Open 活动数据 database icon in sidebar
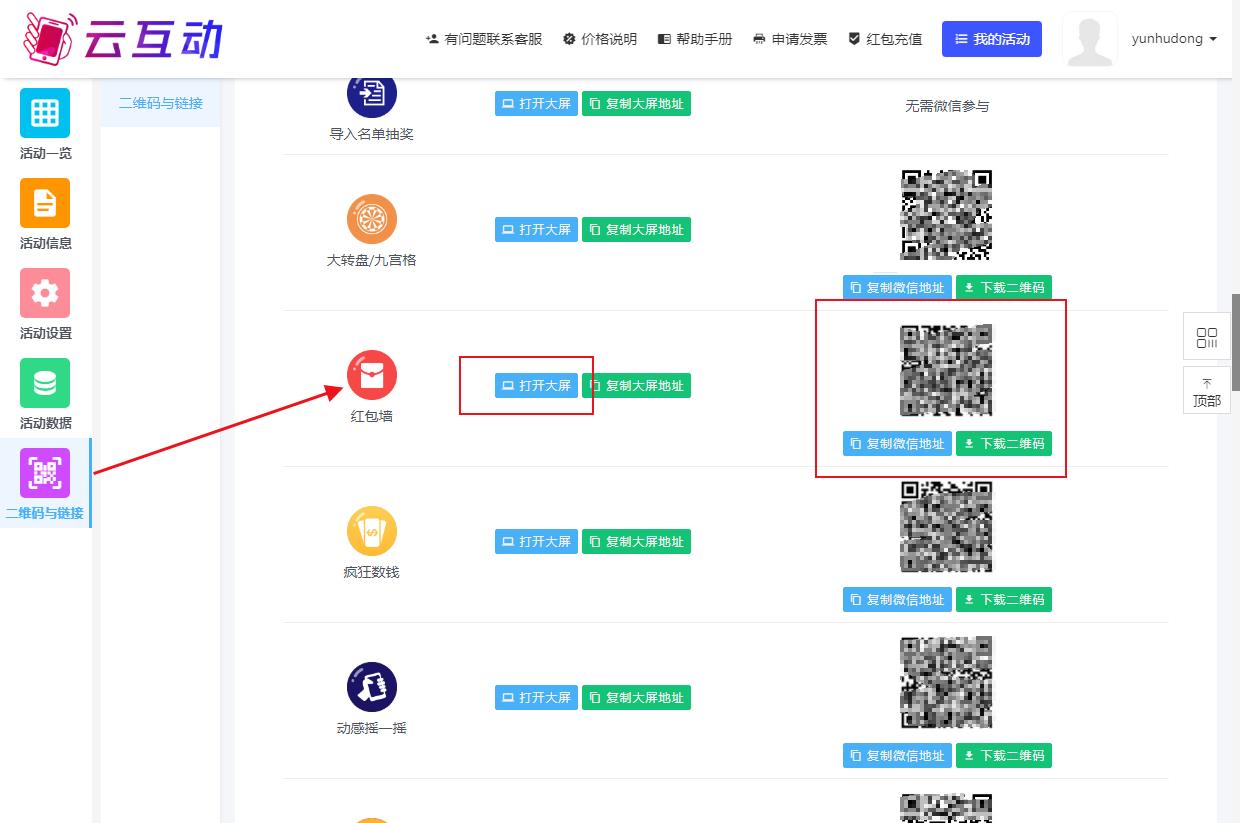This screenshot has height=823, width=1240. pos(45,383)
